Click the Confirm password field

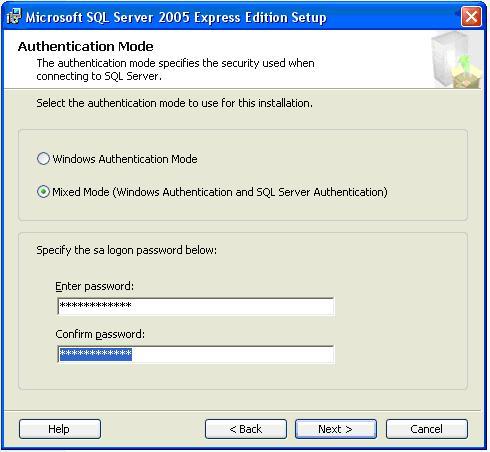point(195,354)
